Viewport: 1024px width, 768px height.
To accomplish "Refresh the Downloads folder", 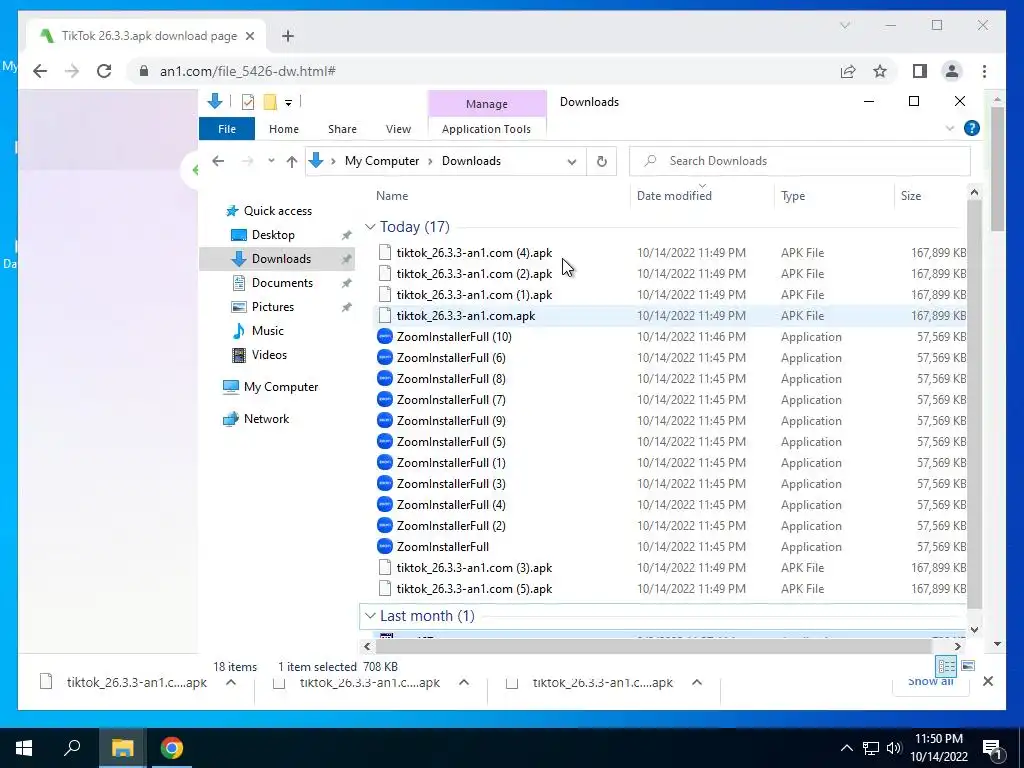I will [601, 161].
